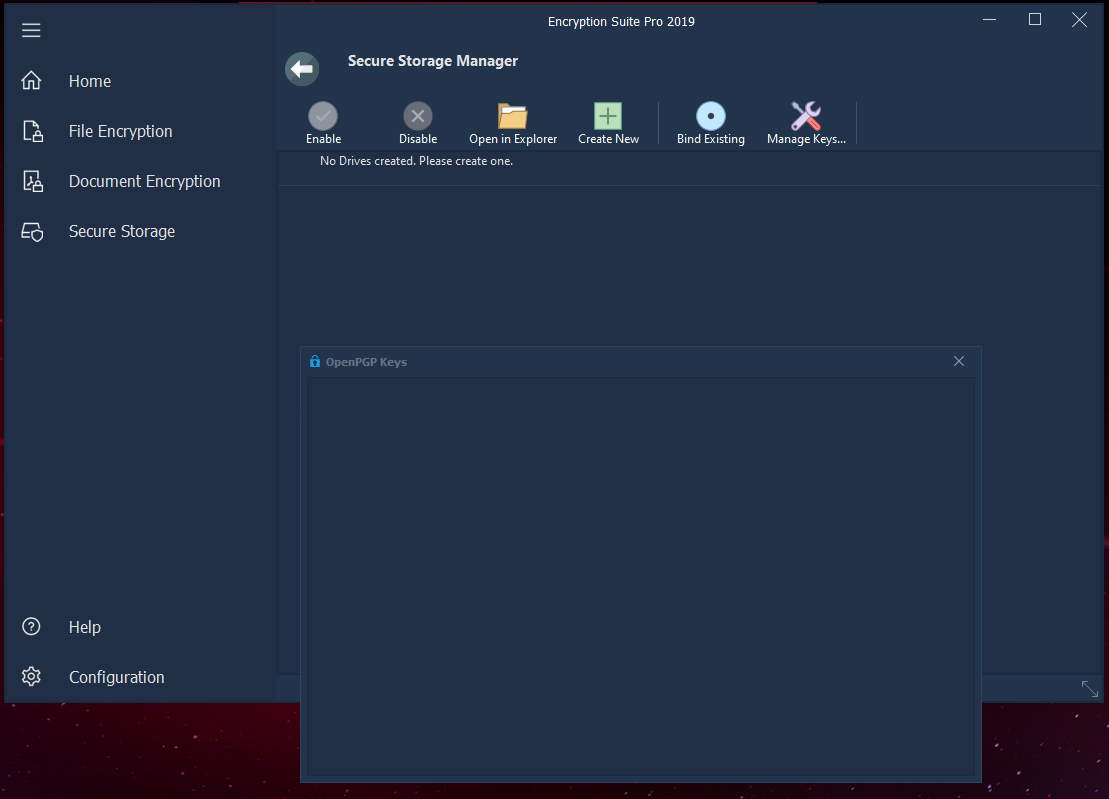
Task: Create New secure drive via plus icon
Action: coord(608,116)
